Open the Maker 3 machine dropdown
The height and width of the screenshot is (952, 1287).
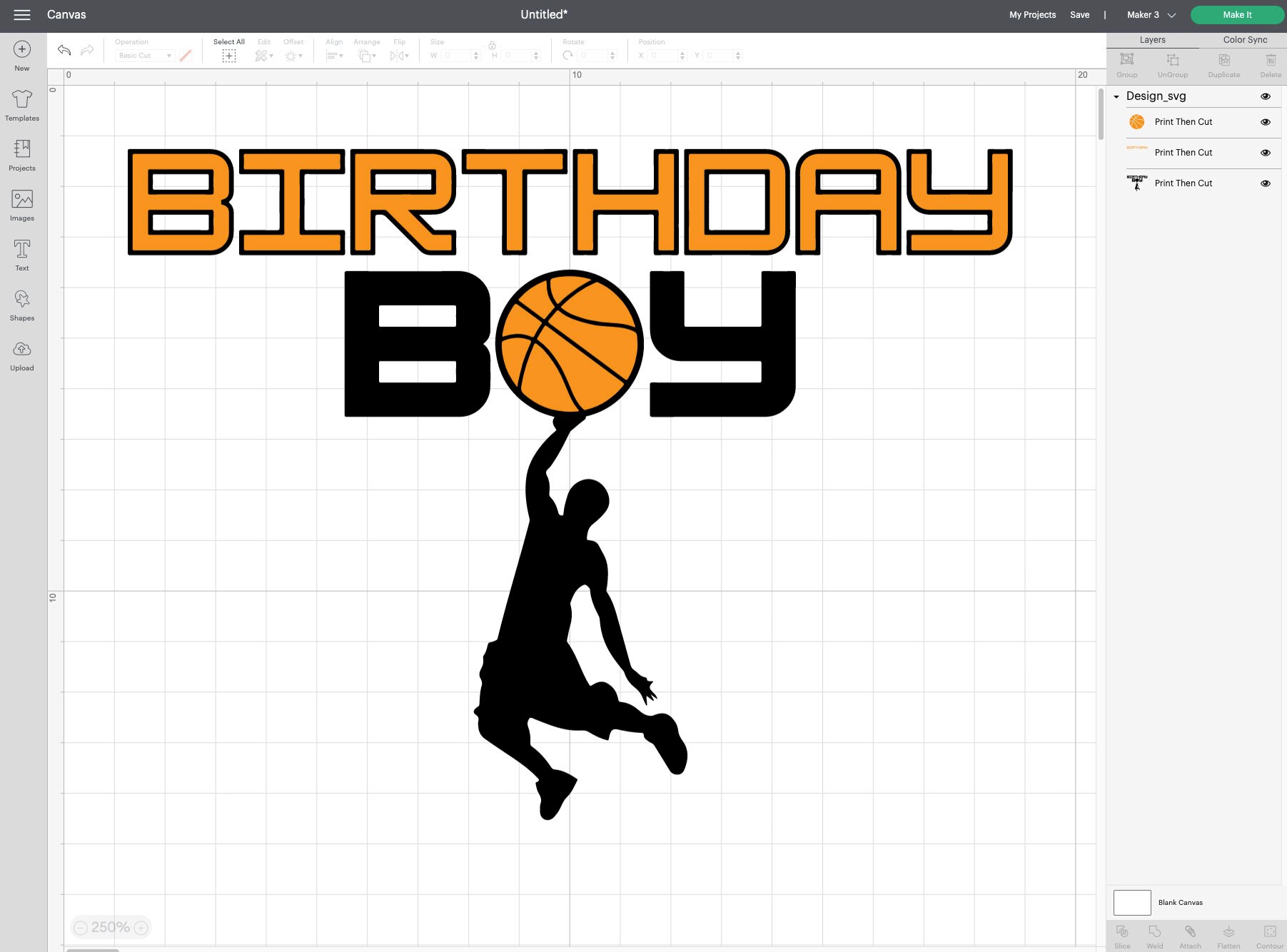1170,14
